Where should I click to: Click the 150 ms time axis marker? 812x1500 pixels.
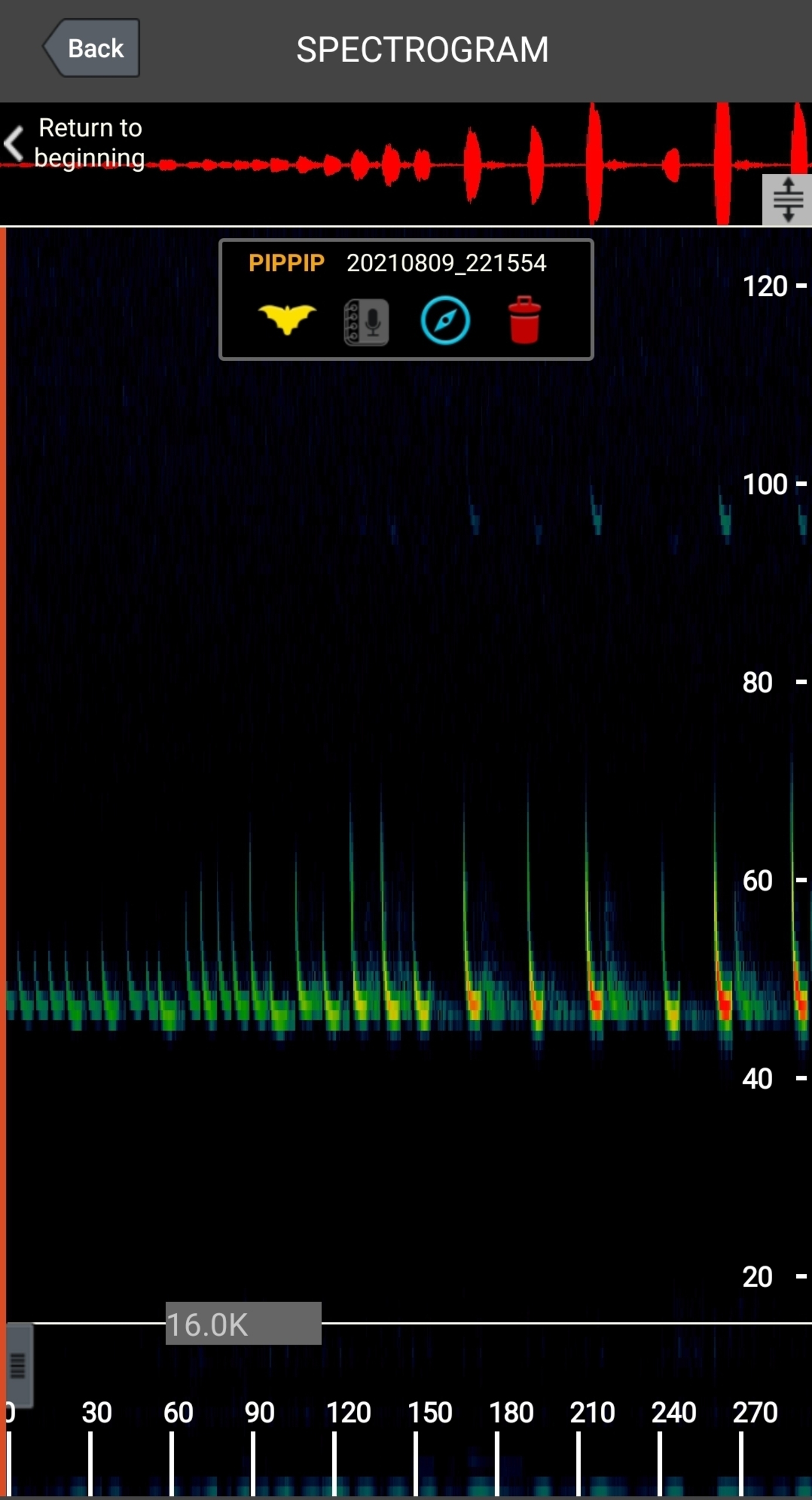(430, 1413)
